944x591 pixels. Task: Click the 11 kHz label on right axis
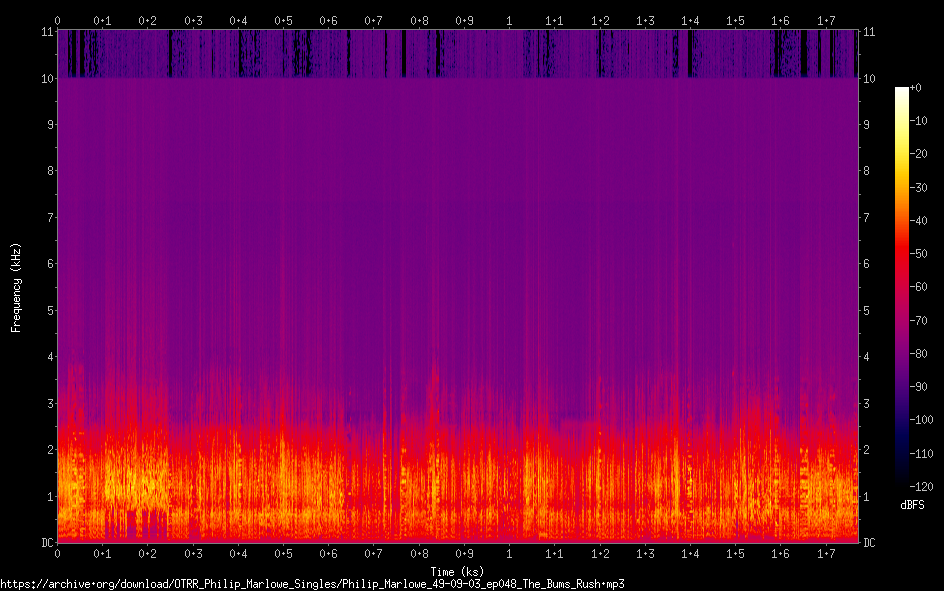click(x=869, y=32)
